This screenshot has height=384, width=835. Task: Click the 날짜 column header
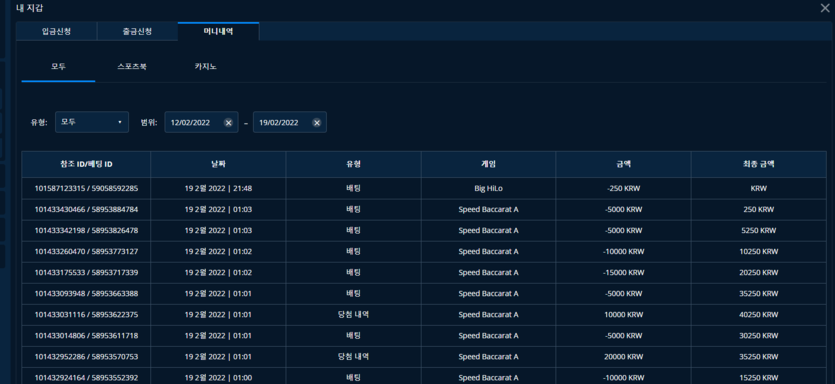[218, 165]
